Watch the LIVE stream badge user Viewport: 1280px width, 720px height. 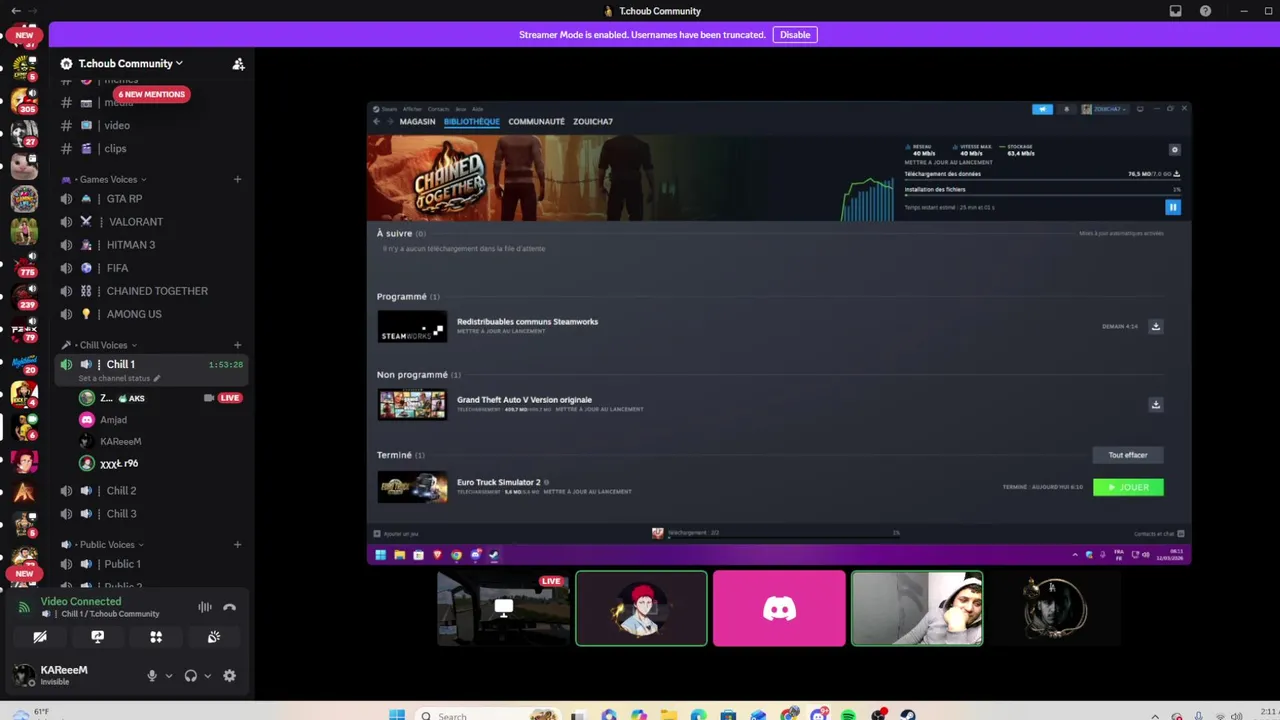coord(230,398)
